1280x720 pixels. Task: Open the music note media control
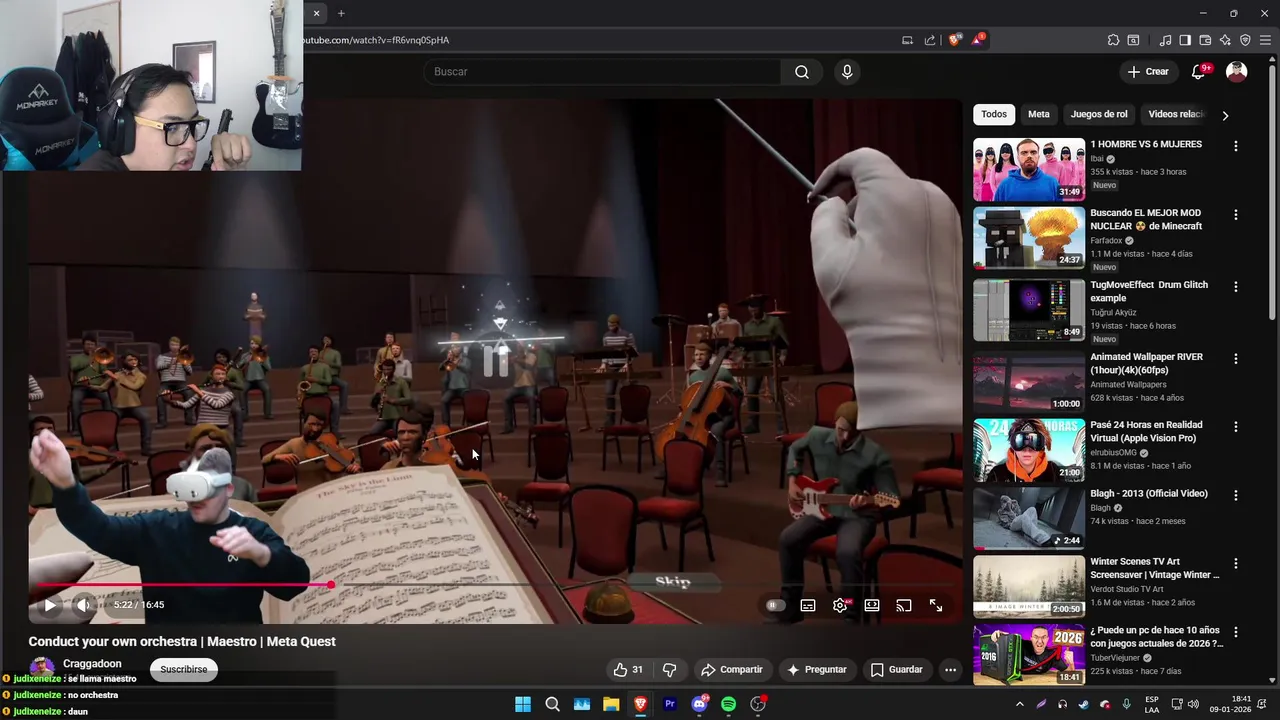tap(1165, 40)
